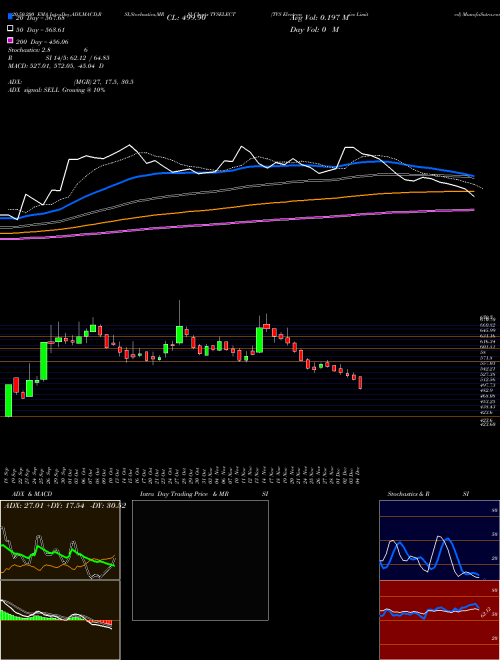Open the empty intraday trading price panel

point(200,560)
